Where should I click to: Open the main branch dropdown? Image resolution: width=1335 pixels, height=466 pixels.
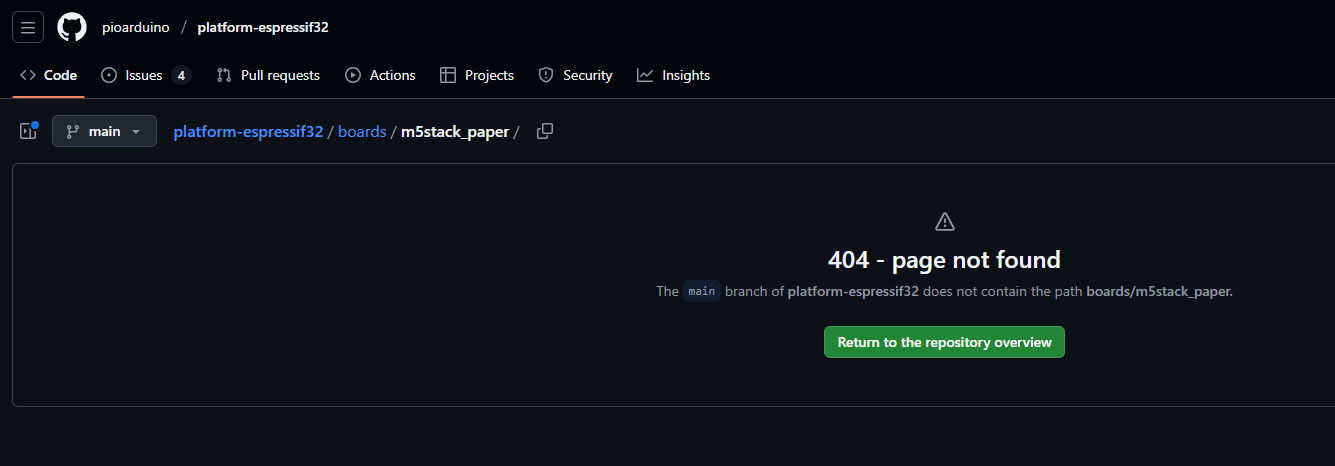click(104, 131)
